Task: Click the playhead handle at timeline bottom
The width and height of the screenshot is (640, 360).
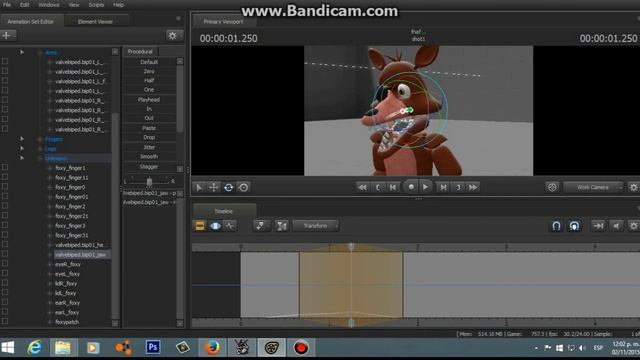Action: (x=351, y=323)
